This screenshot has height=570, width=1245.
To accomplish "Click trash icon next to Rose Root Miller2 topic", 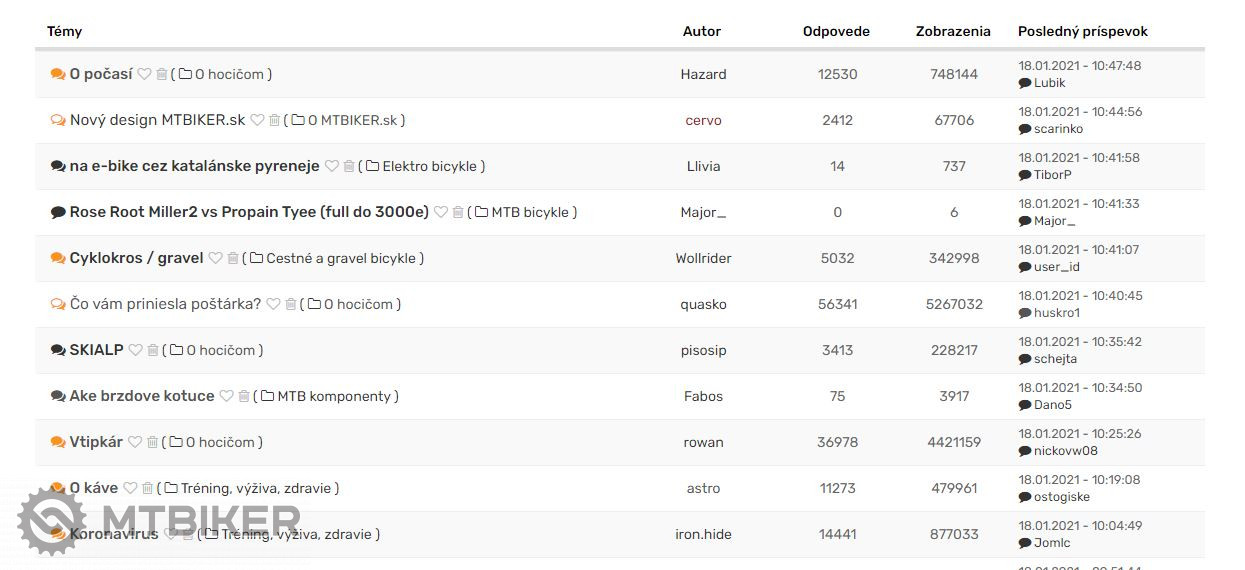I will click(x=458, y=212).
